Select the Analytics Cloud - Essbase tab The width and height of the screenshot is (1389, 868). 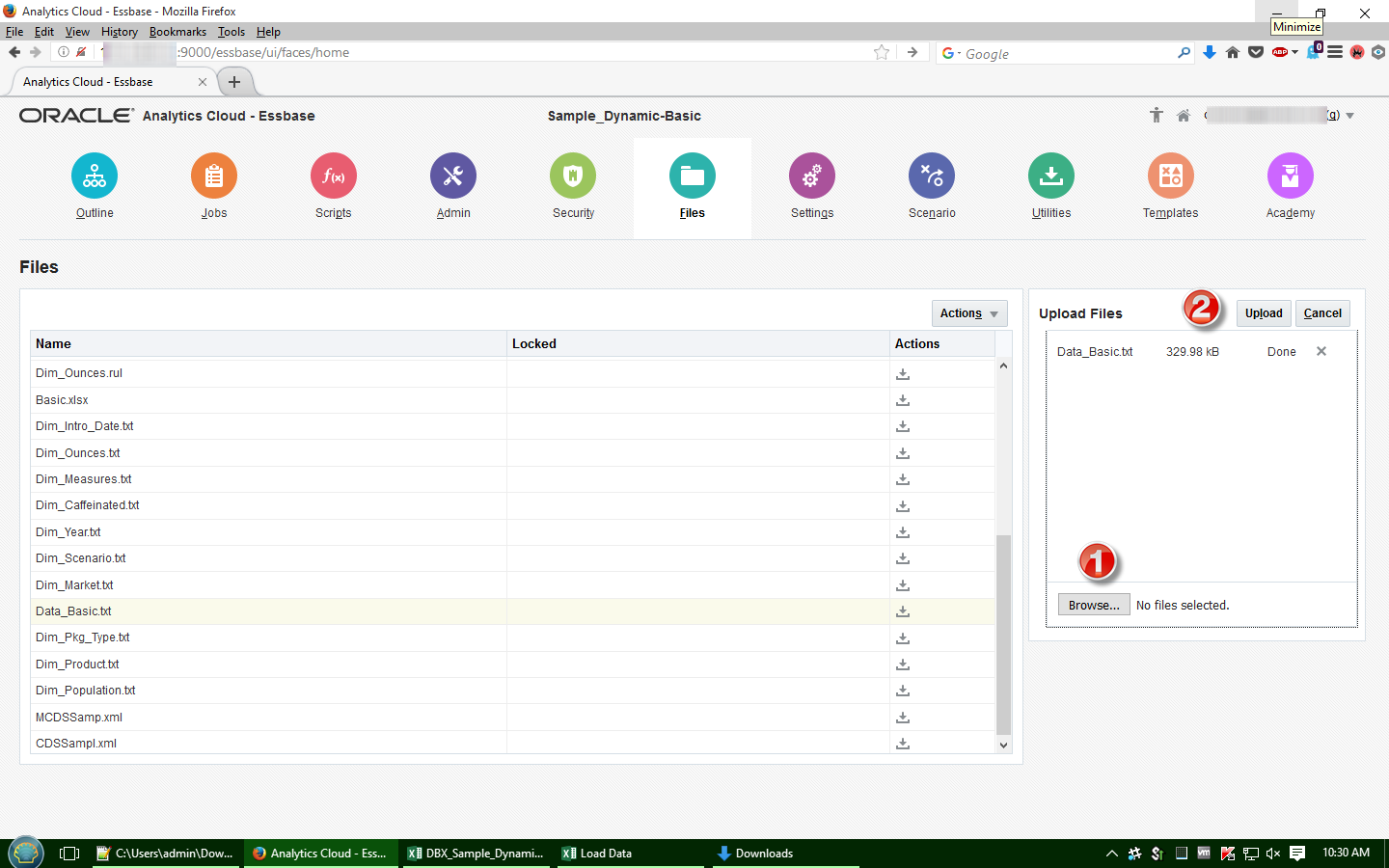[113, 82]
